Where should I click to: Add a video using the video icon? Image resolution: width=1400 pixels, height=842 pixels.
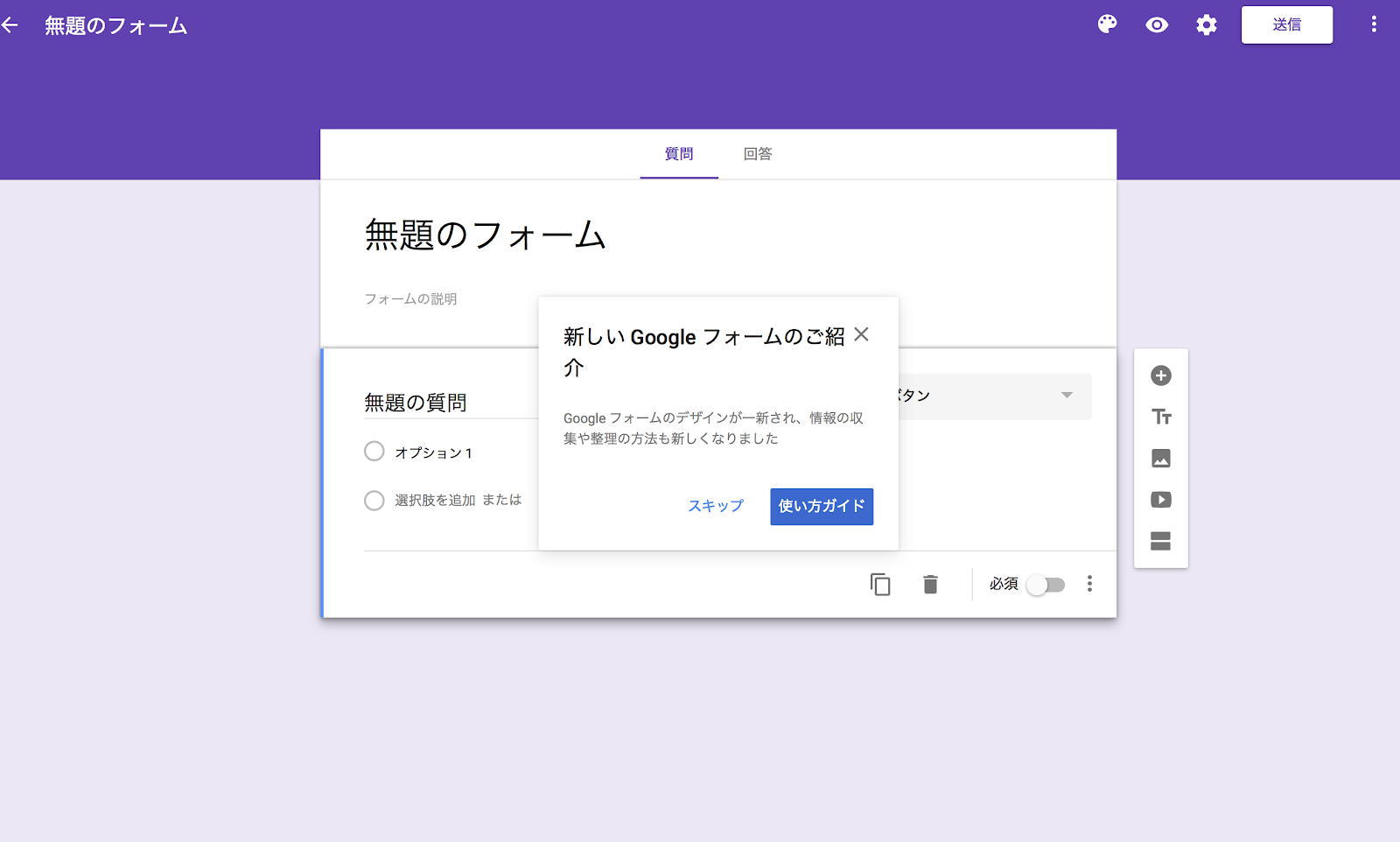coord(1161,500)
